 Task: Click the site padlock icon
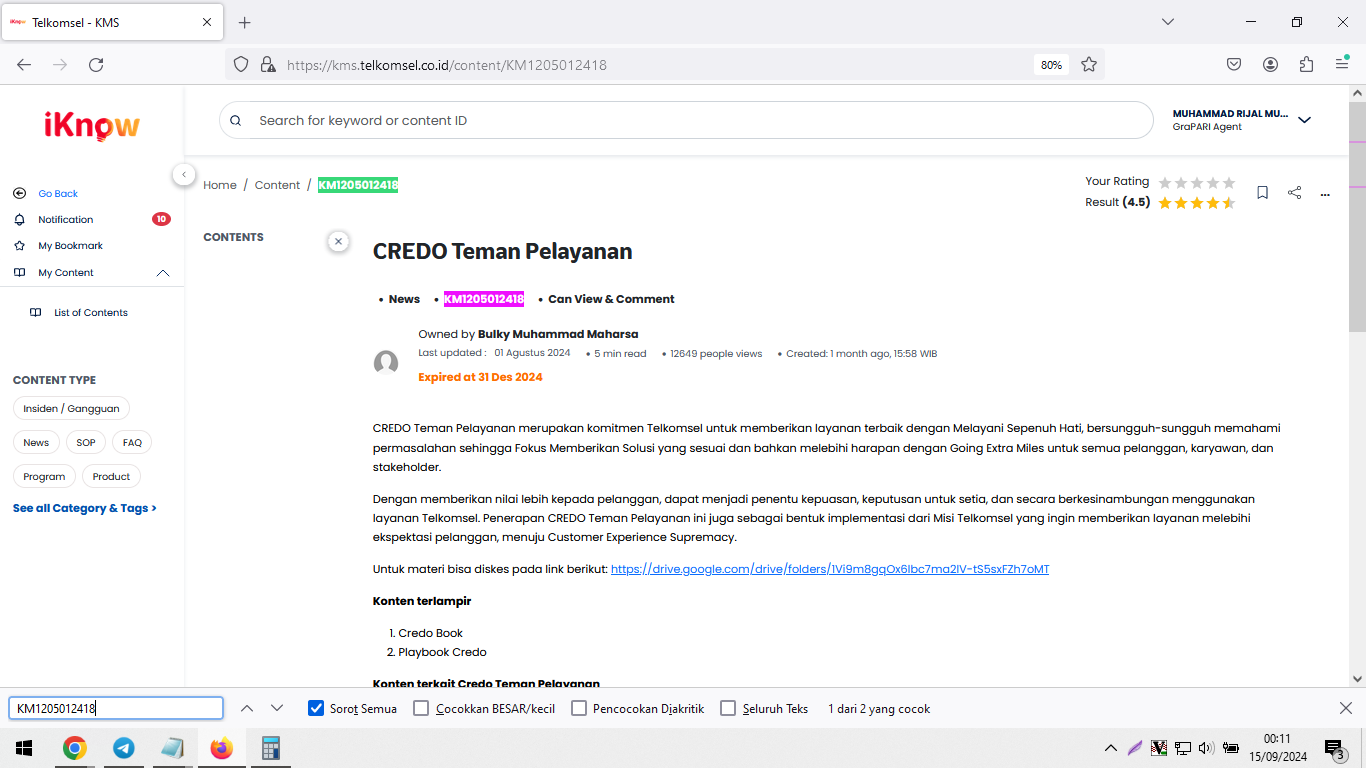[x=267, y=64]
